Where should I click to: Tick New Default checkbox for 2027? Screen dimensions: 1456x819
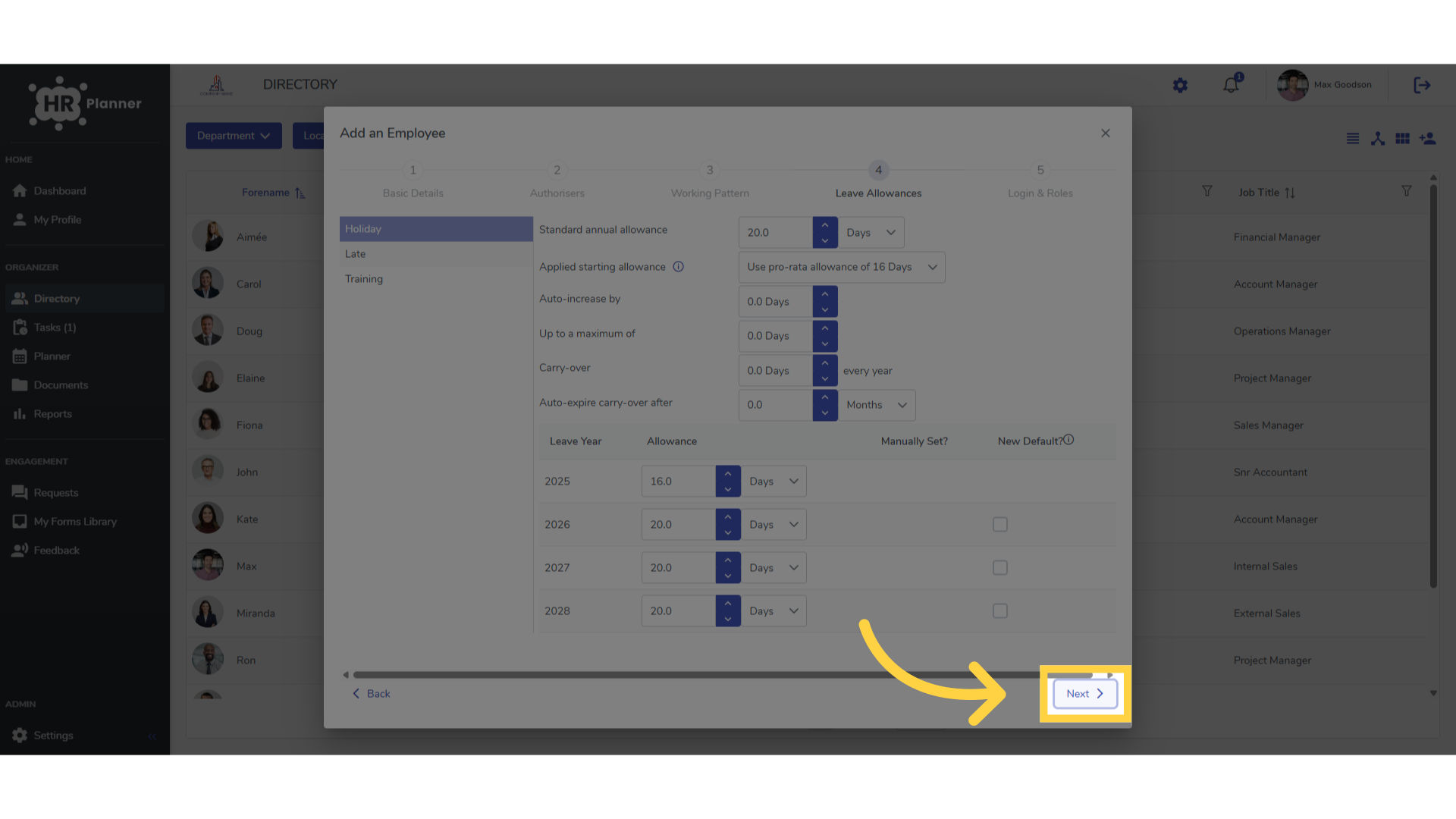tap(1000, 568)
